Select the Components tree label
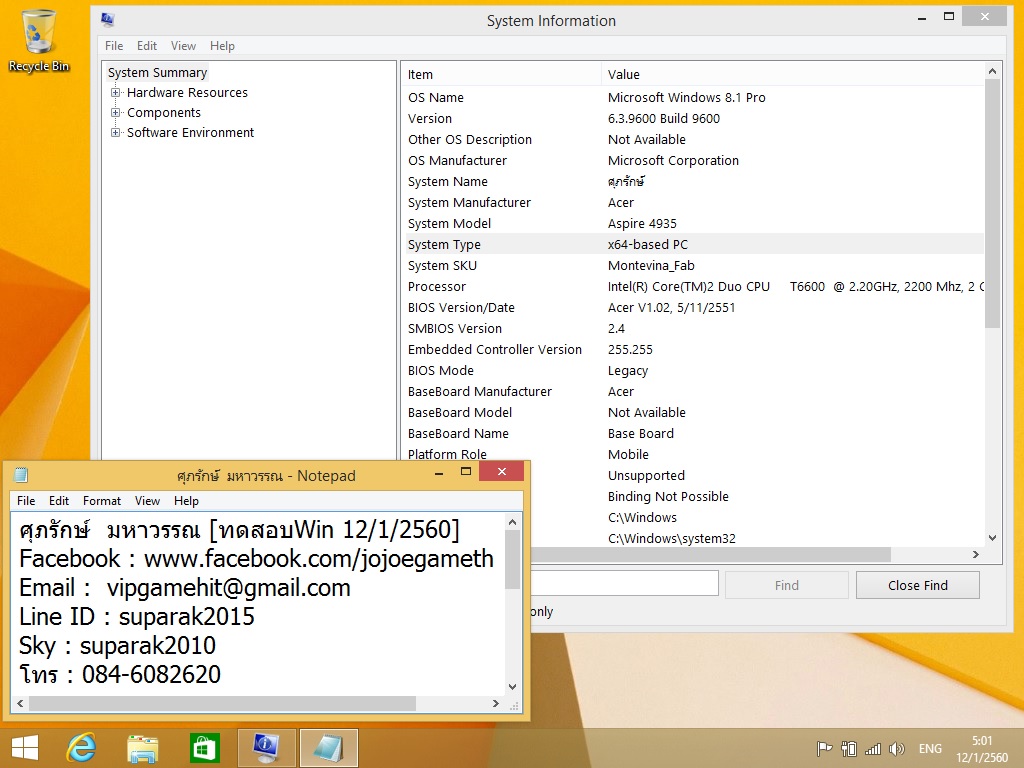Image resolution: width=1024 pixels, height=768 pixels. (164, 112)
